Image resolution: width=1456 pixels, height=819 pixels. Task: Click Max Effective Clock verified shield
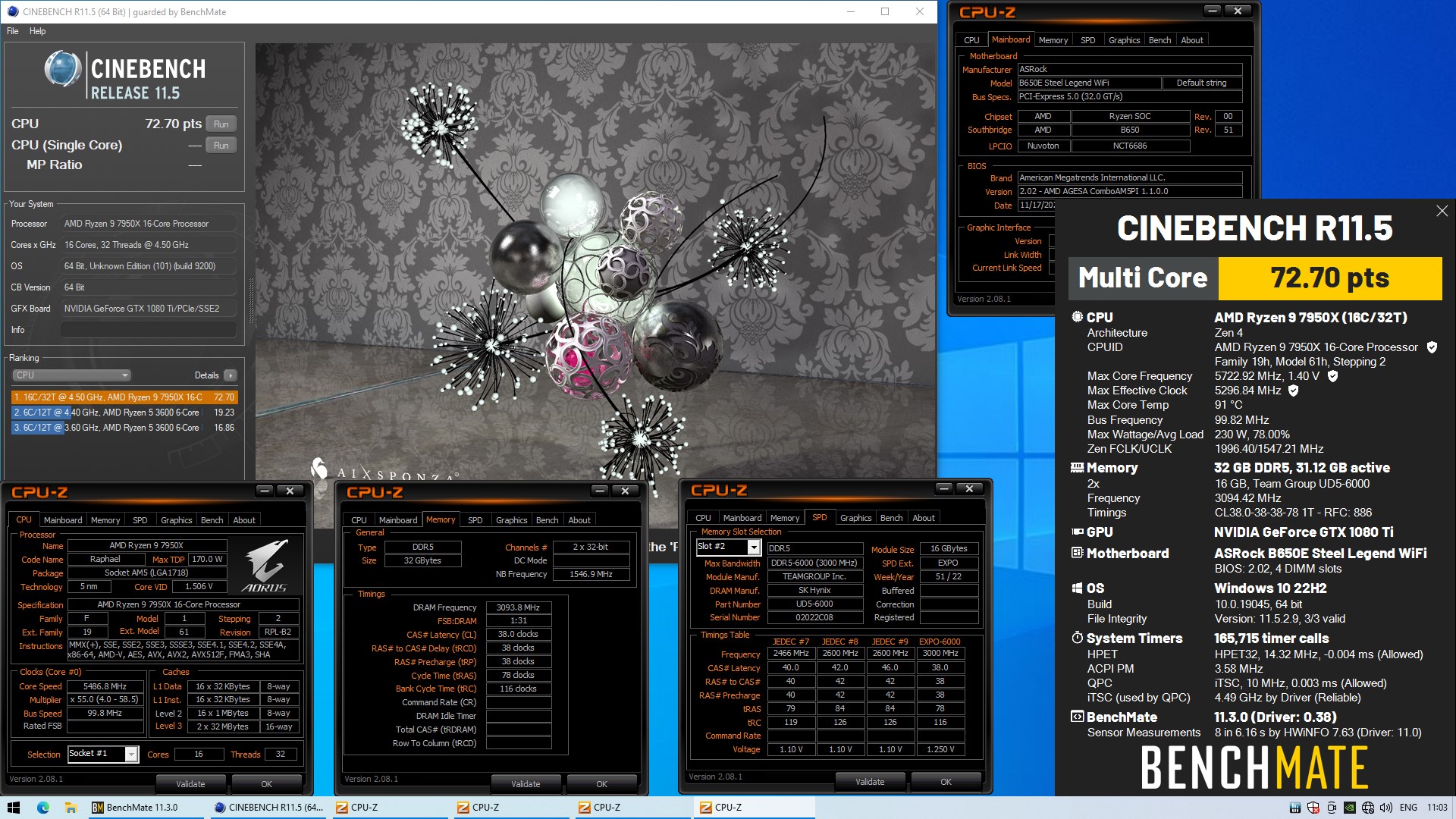pos(1293,391)
